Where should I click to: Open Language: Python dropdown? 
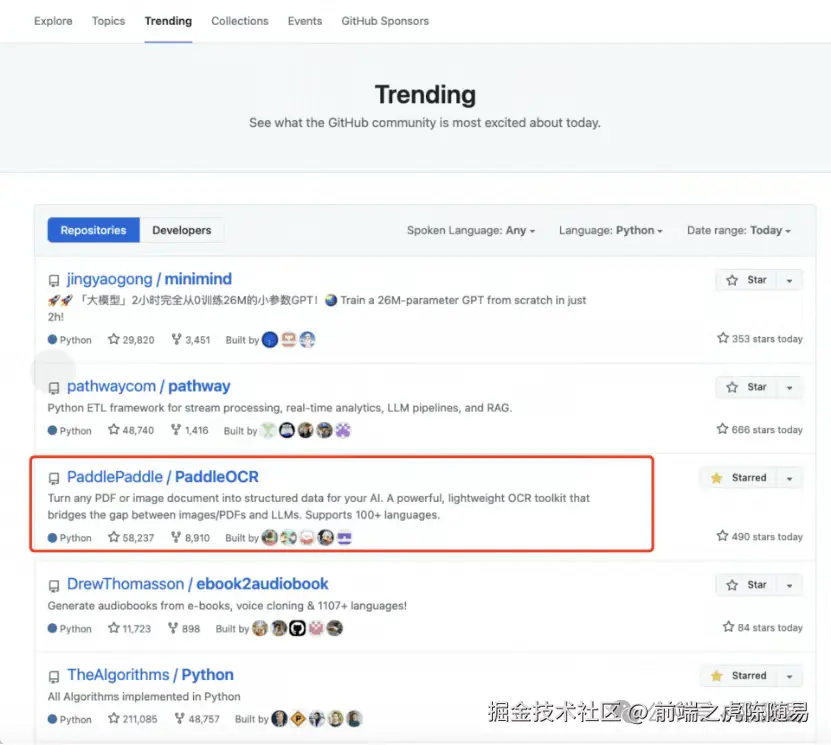click(611, 230)
